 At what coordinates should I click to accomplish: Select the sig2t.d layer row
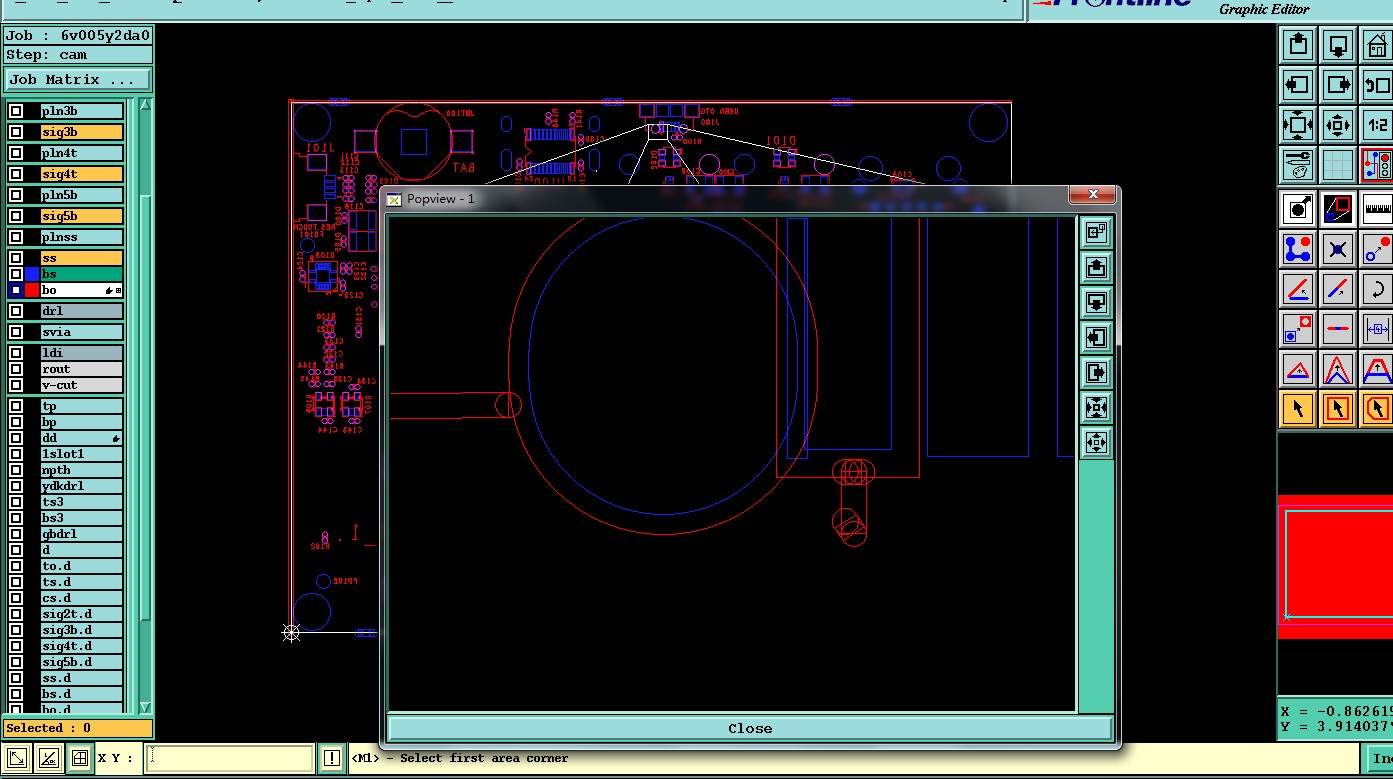point(81,614)
